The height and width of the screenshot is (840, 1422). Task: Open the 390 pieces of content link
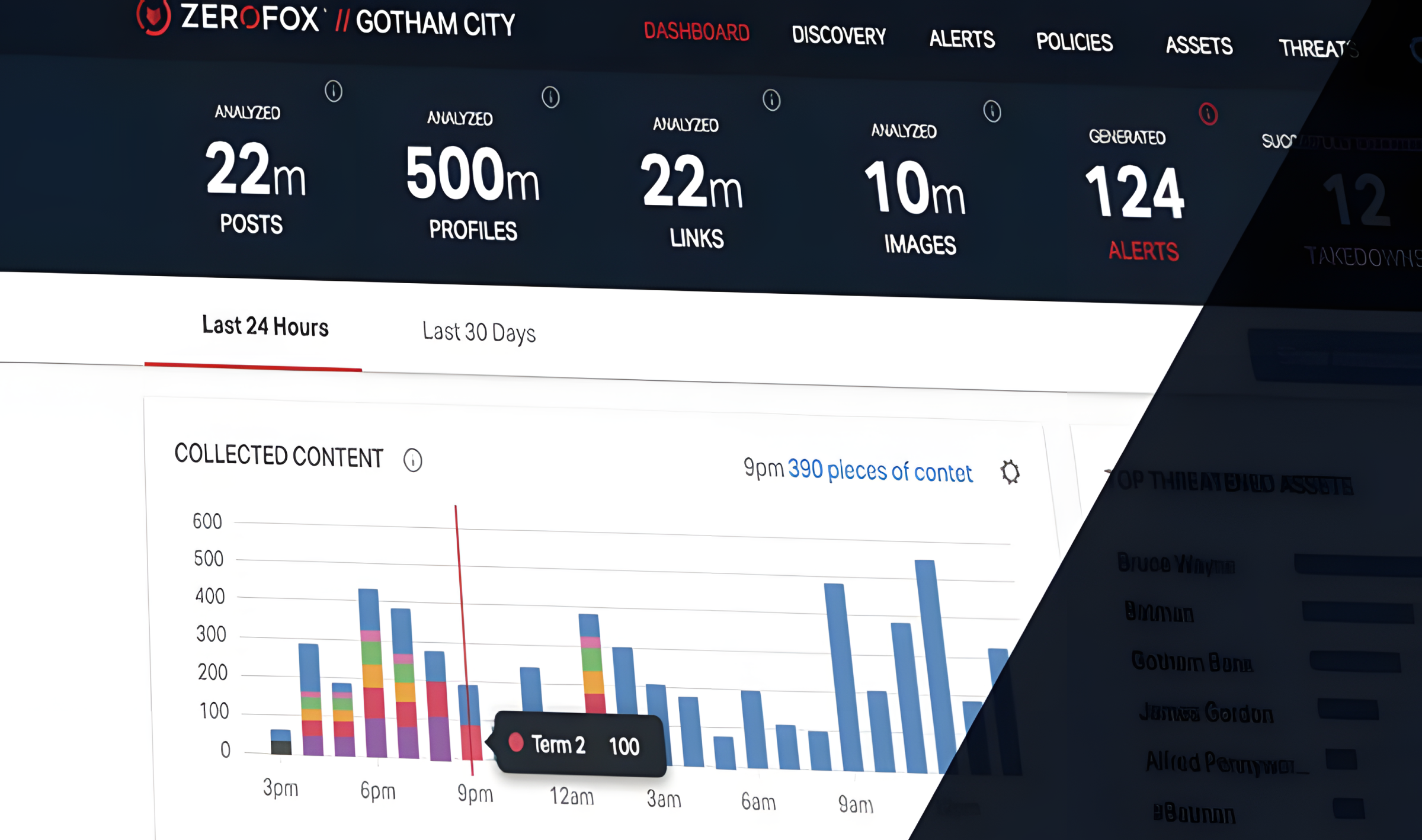pyautogui.click(x=880, y=471)
